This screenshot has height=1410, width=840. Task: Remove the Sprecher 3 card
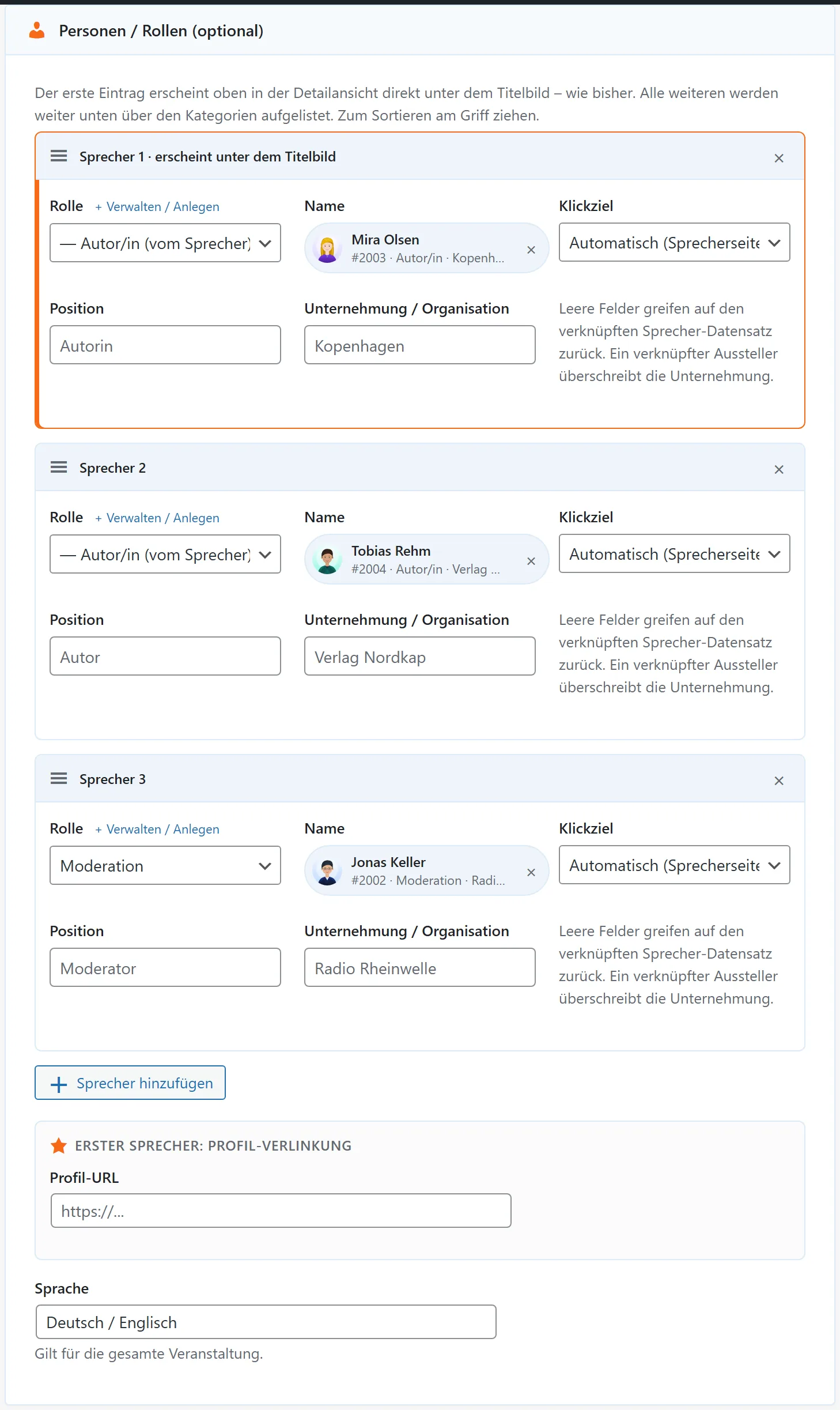[x=779, y=781]
